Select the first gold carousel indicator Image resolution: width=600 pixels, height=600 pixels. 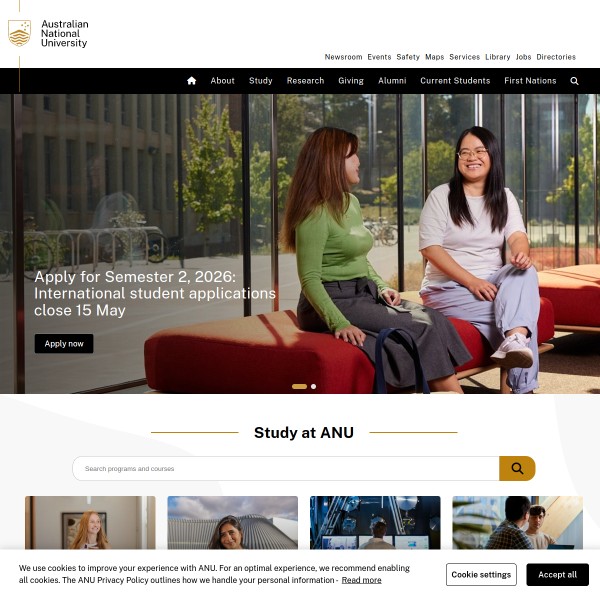point(299,386)
